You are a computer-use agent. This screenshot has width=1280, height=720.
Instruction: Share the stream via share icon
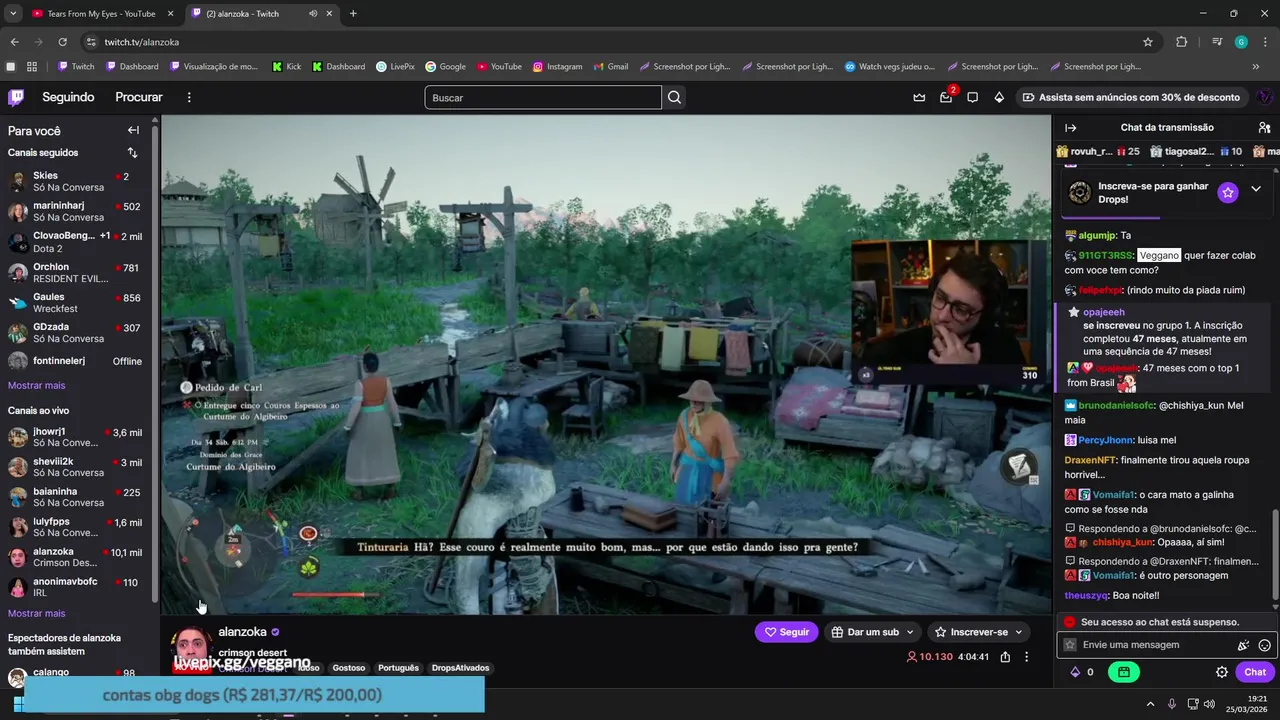pos(1005,657)
